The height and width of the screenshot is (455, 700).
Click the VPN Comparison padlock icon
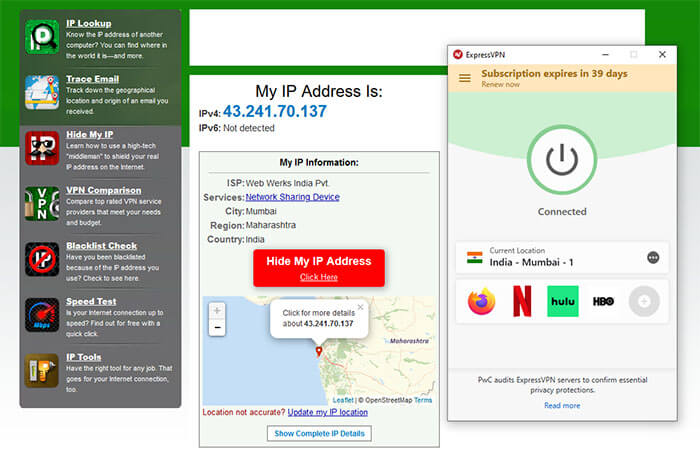(x=42, y=204)
